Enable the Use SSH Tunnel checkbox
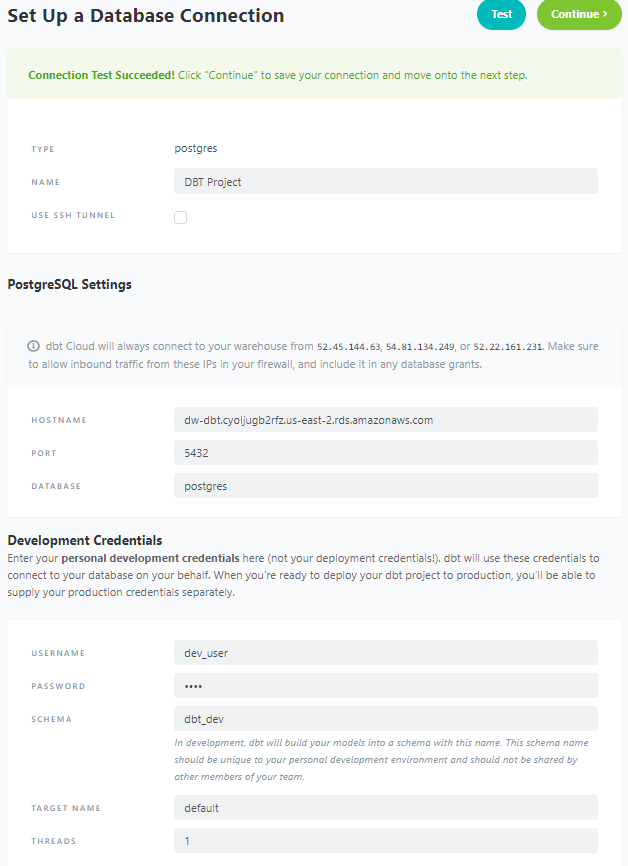628x866 pixels. pos(181,217)
